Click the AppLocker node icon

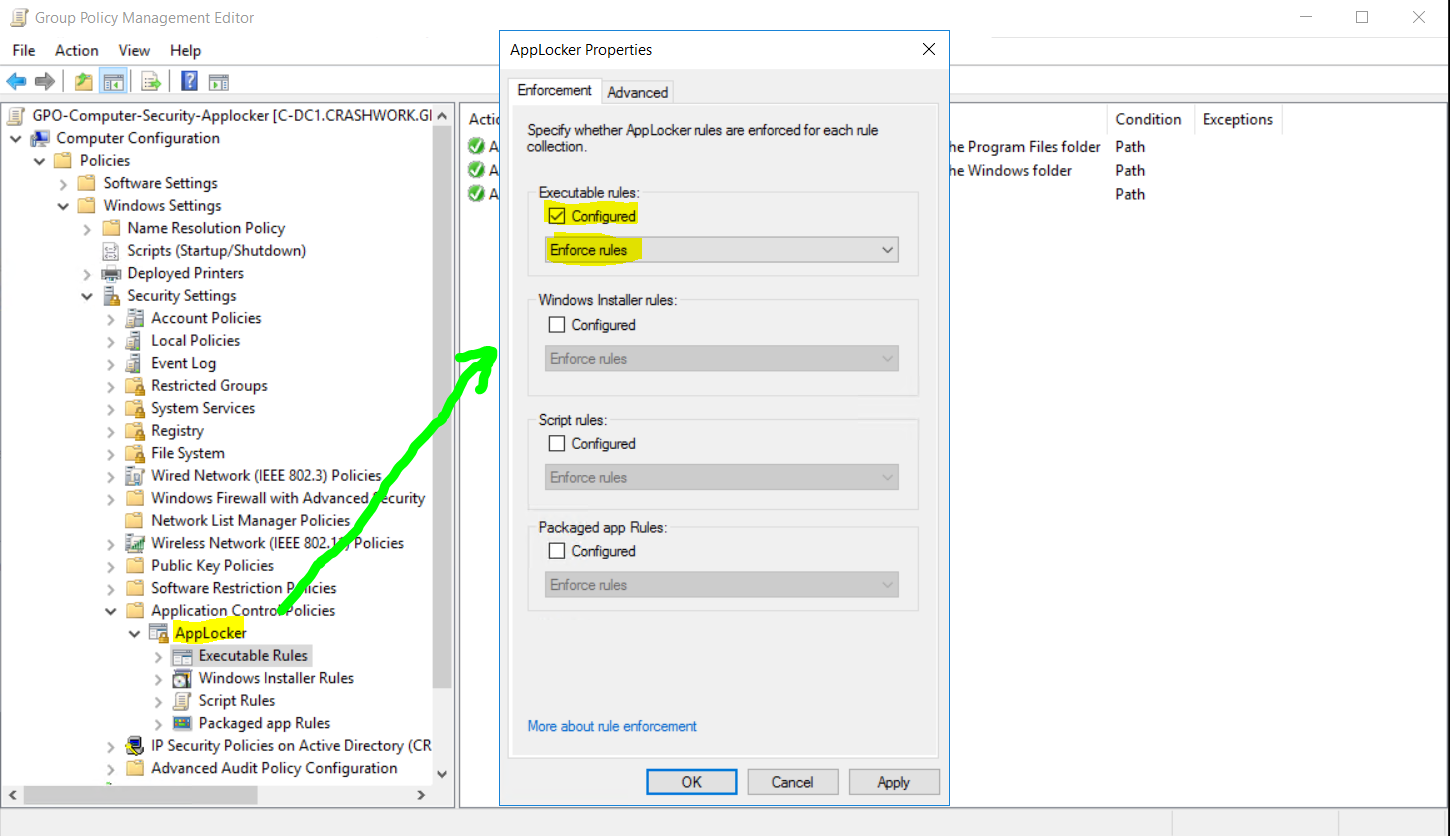tap(158, 633)
